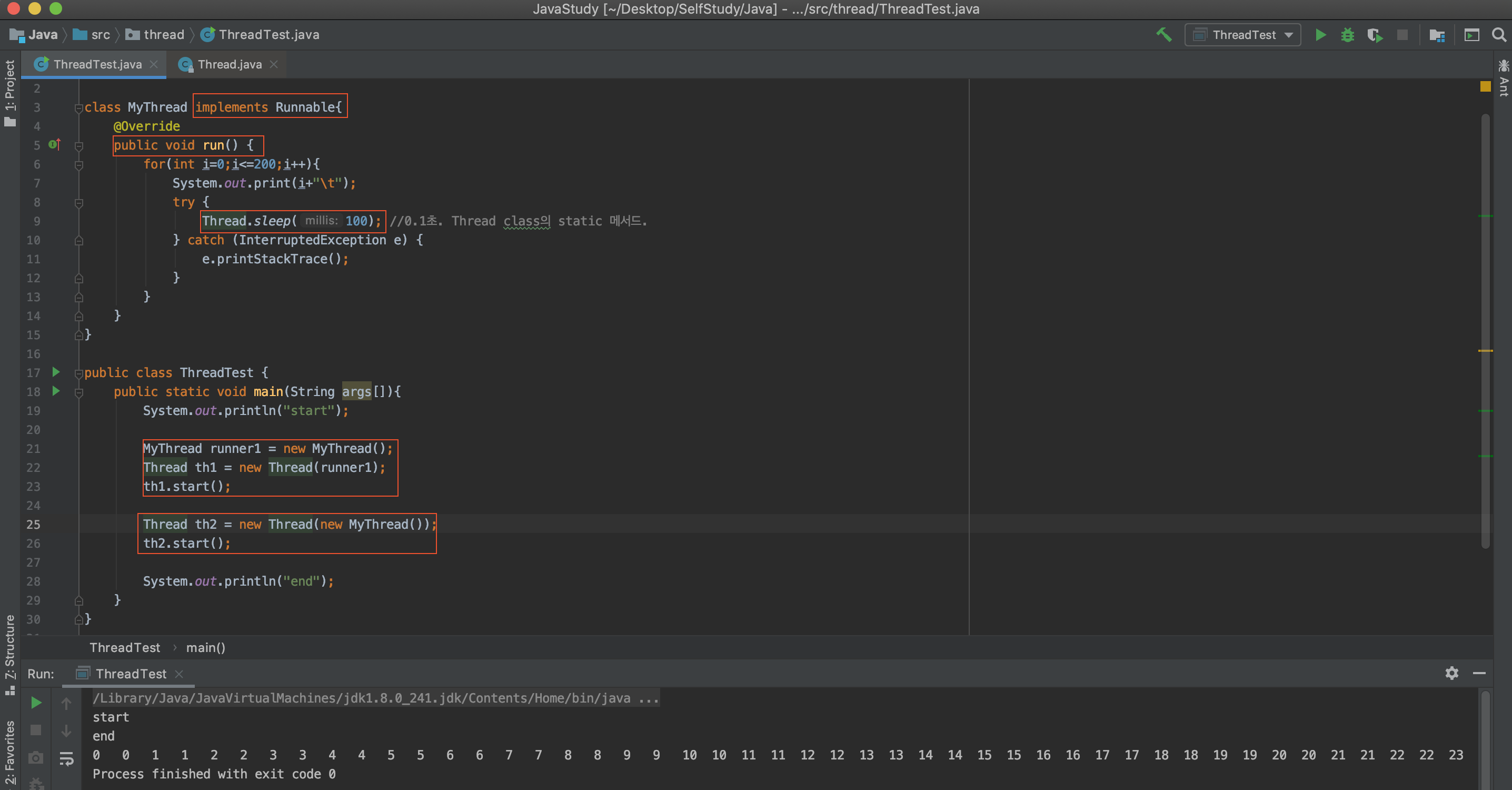Screen dimensions: 1512x790
Task: Run ThreadTest with Coverage shield icon
Action: (1374, 35)
